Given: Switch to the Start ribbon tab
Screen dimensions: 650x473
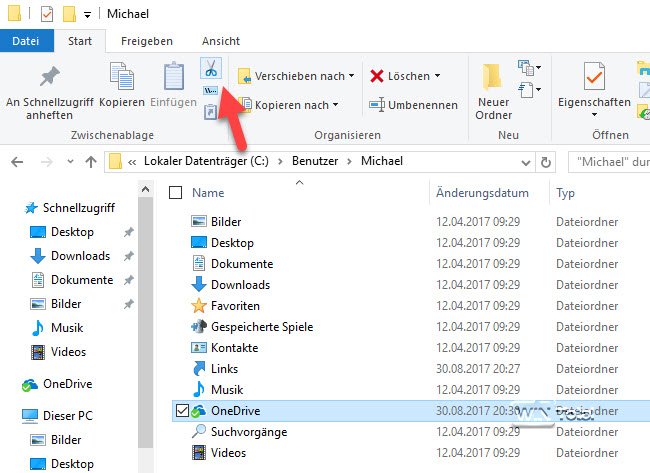Looking at the screenshot, I should click(x=80, y=41).
